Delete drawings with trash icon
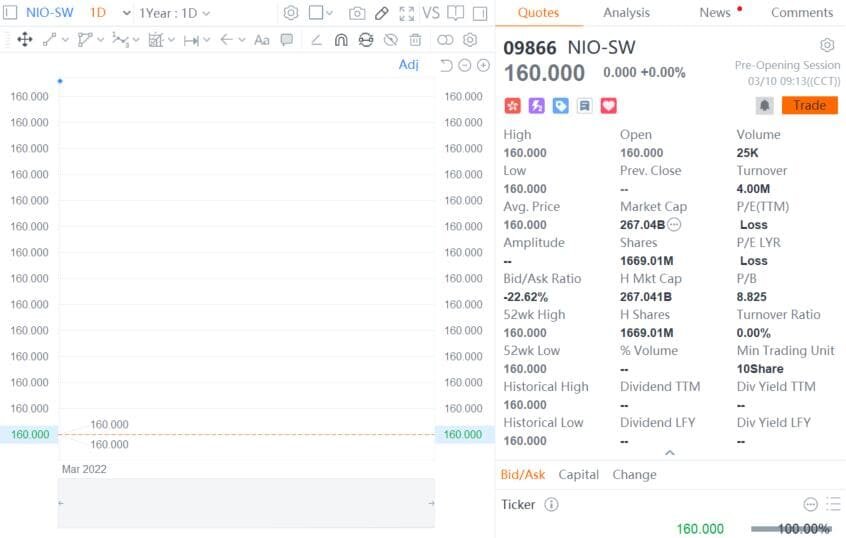The height and width of the screenshot is (538, 846). click(415, 39)
